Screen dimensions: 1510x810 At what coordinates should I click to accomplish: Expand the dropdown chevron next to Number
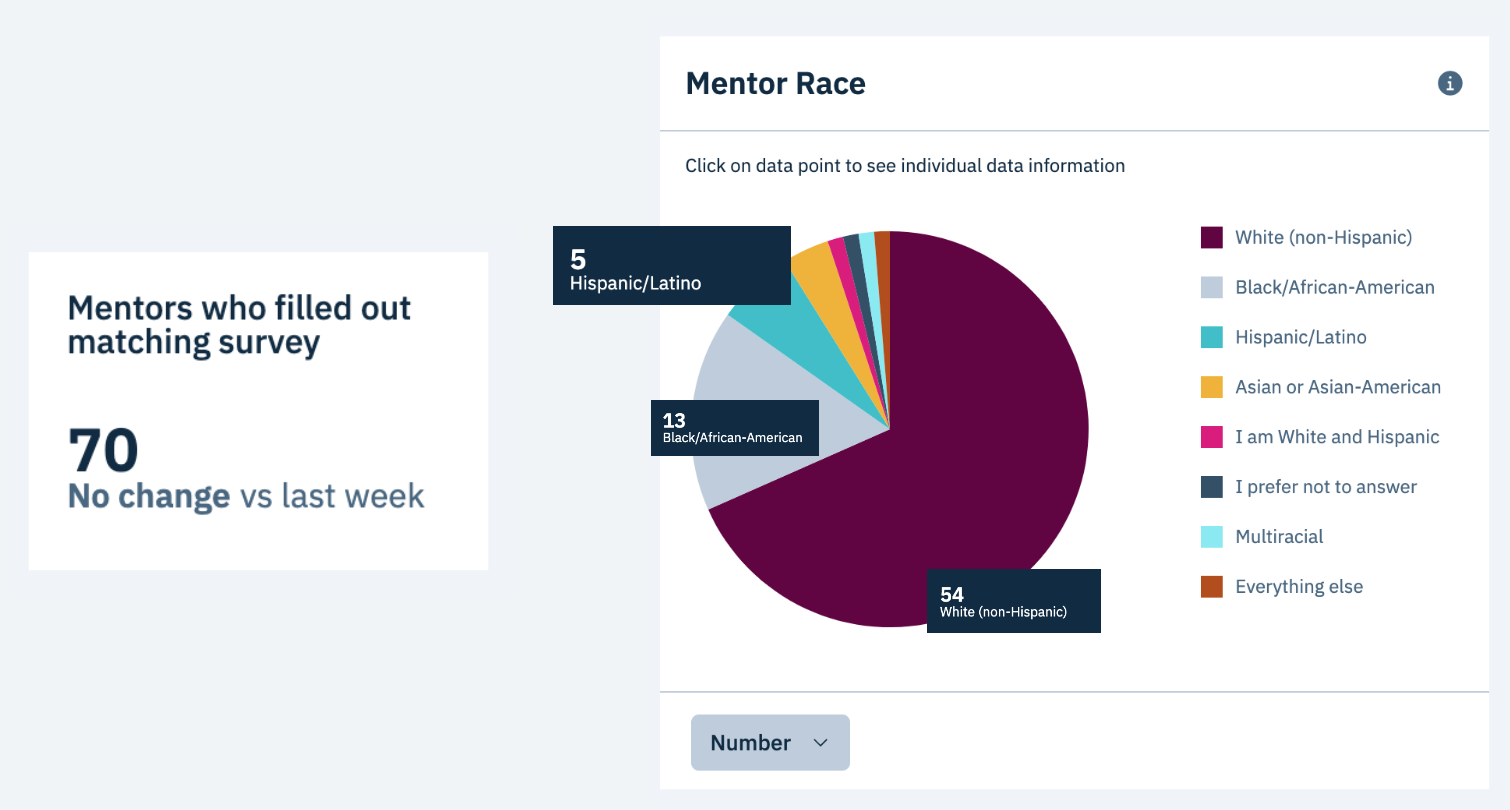point(821,742)
